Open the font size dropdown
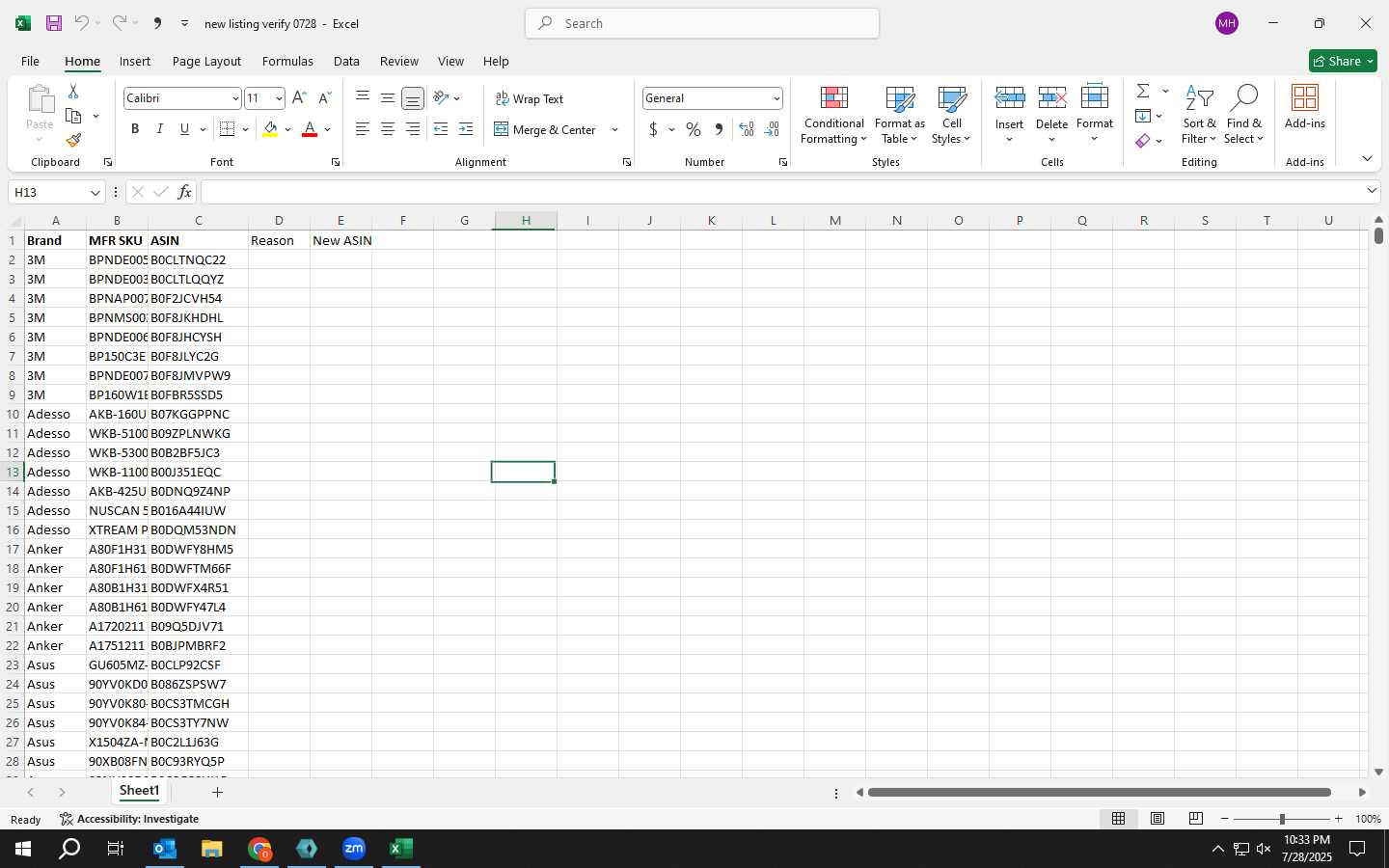The image size is (1389, 868). click(279, 98)
